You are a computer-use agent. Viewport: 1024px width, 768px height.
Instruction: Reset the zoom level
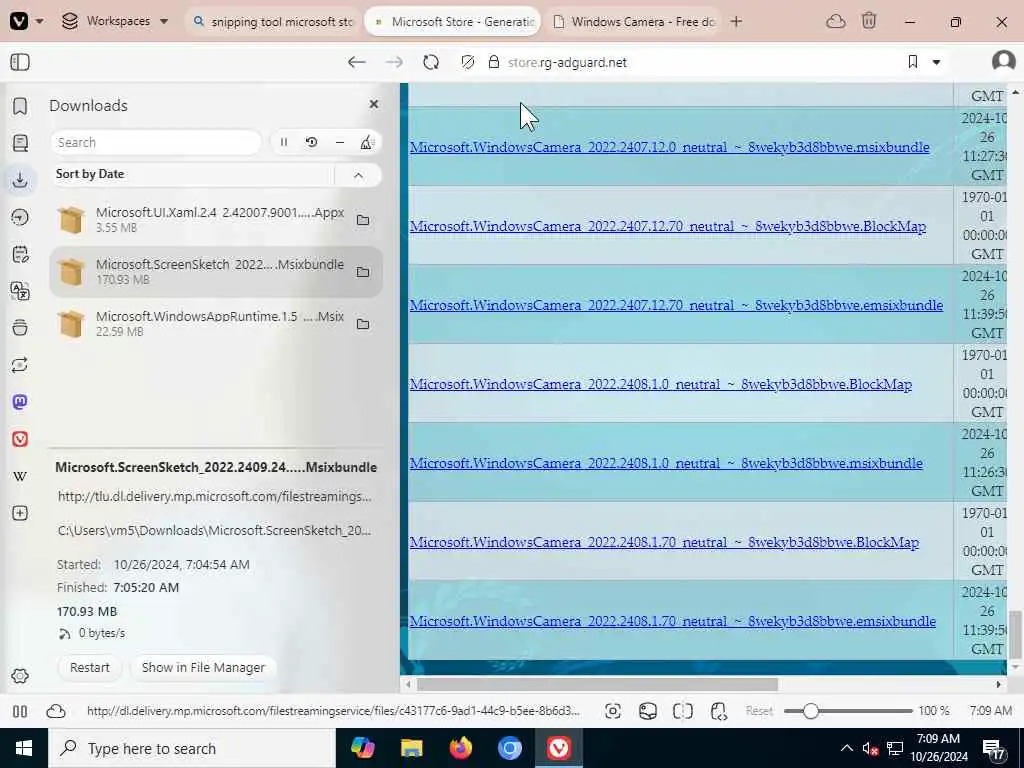[759, 711]
